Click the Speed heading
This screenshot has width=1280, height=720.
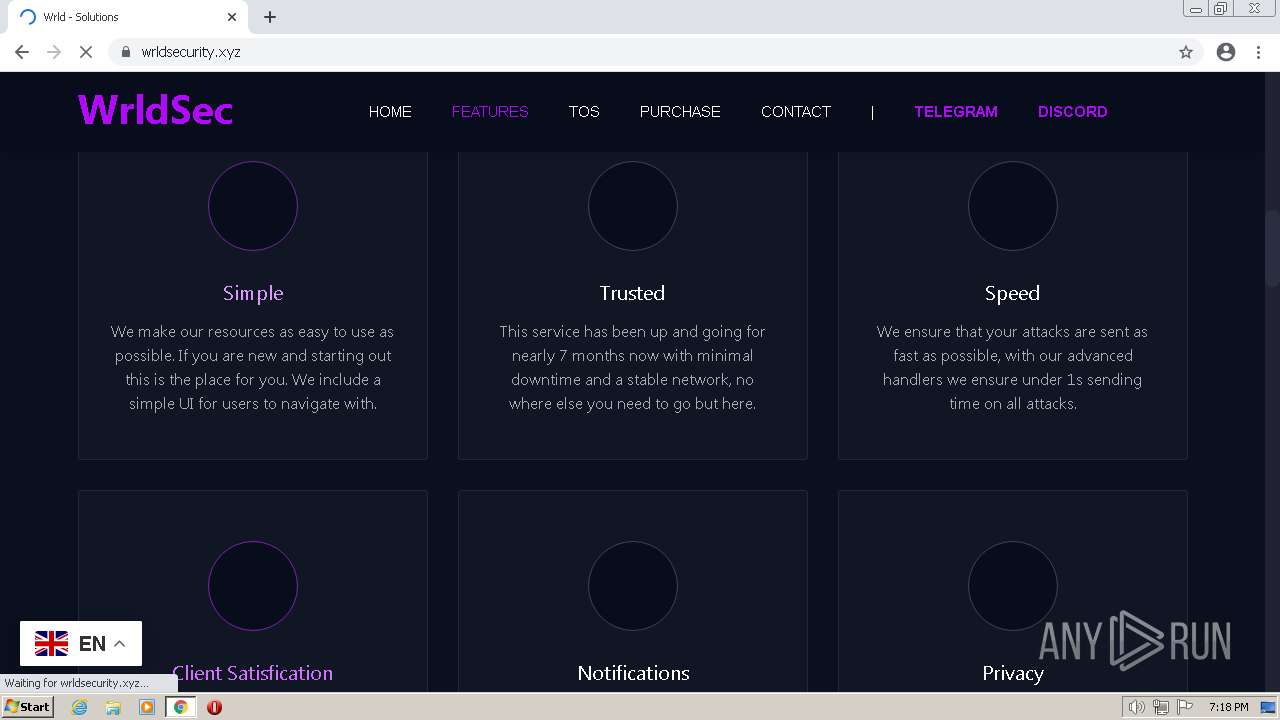[x=1012, y=293]
